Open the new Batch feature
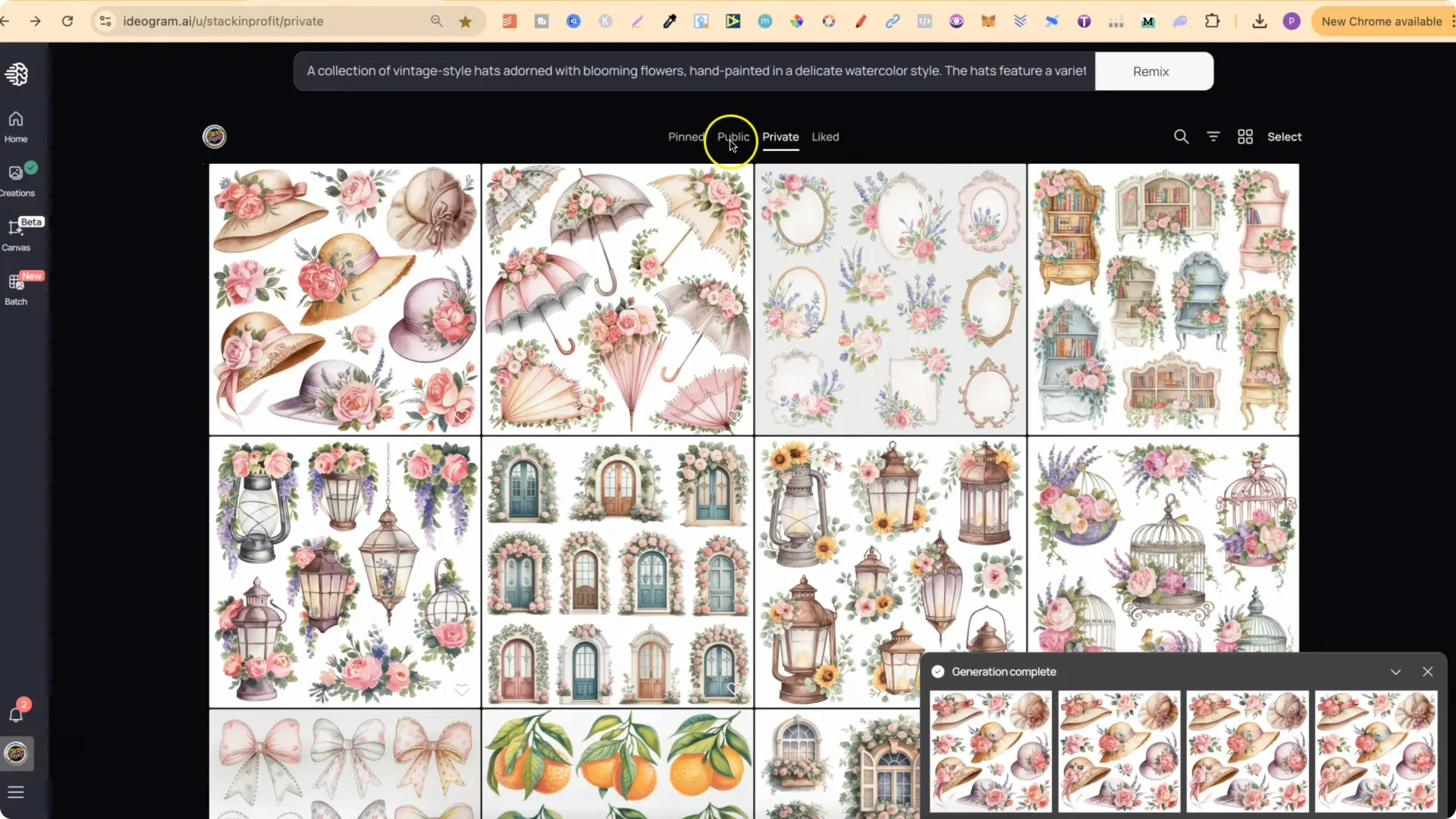Screen dimensions: 1456x819 tap(15, 288)
